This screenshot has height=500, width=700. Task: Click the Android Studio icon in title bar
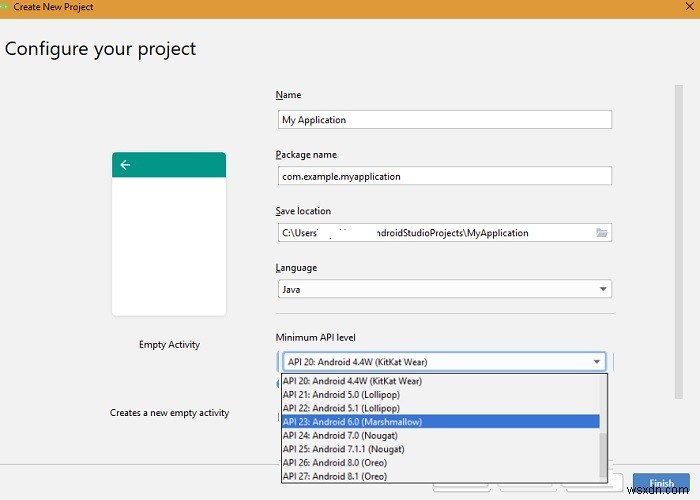click(x=4, y=7)
